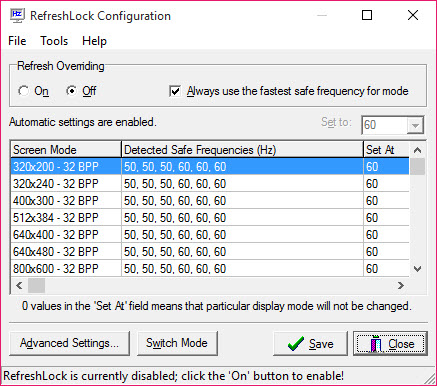Image resolution: width=437 pixels, height=386 pixels.
Task: Maximize the RefreshLock Configuration window
Action: pos(367,15)
